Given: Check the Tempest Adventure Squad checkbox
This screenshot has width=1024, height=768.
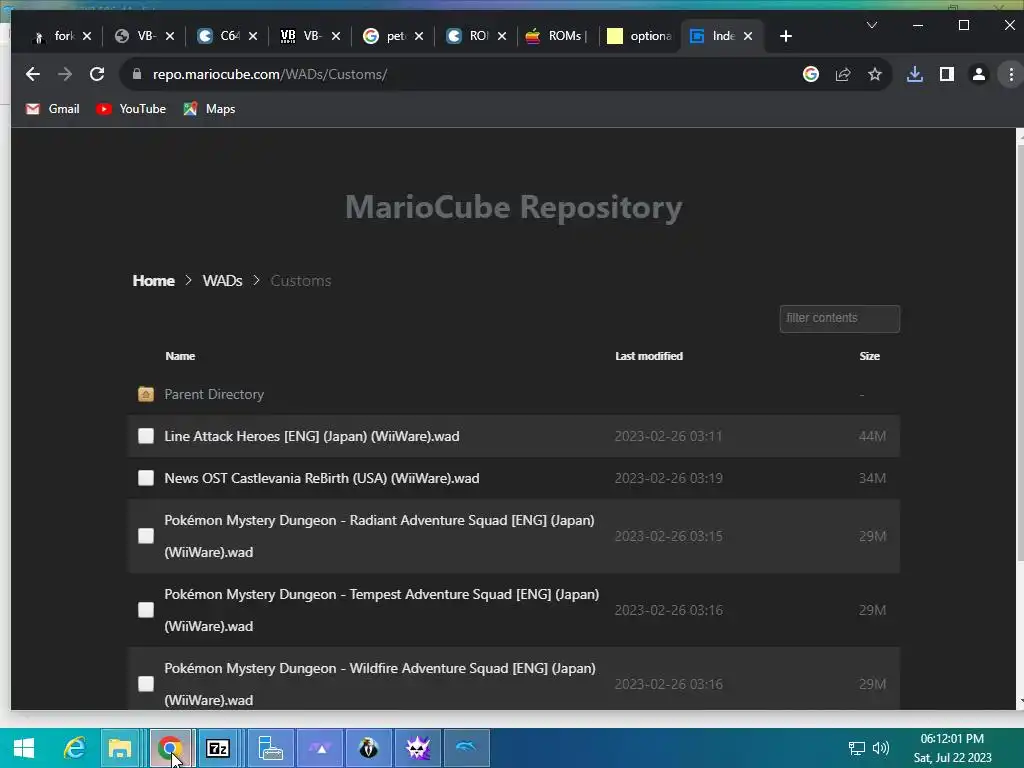Looking at the screenshot, I should pyautogui.click(x=146, y=610).
